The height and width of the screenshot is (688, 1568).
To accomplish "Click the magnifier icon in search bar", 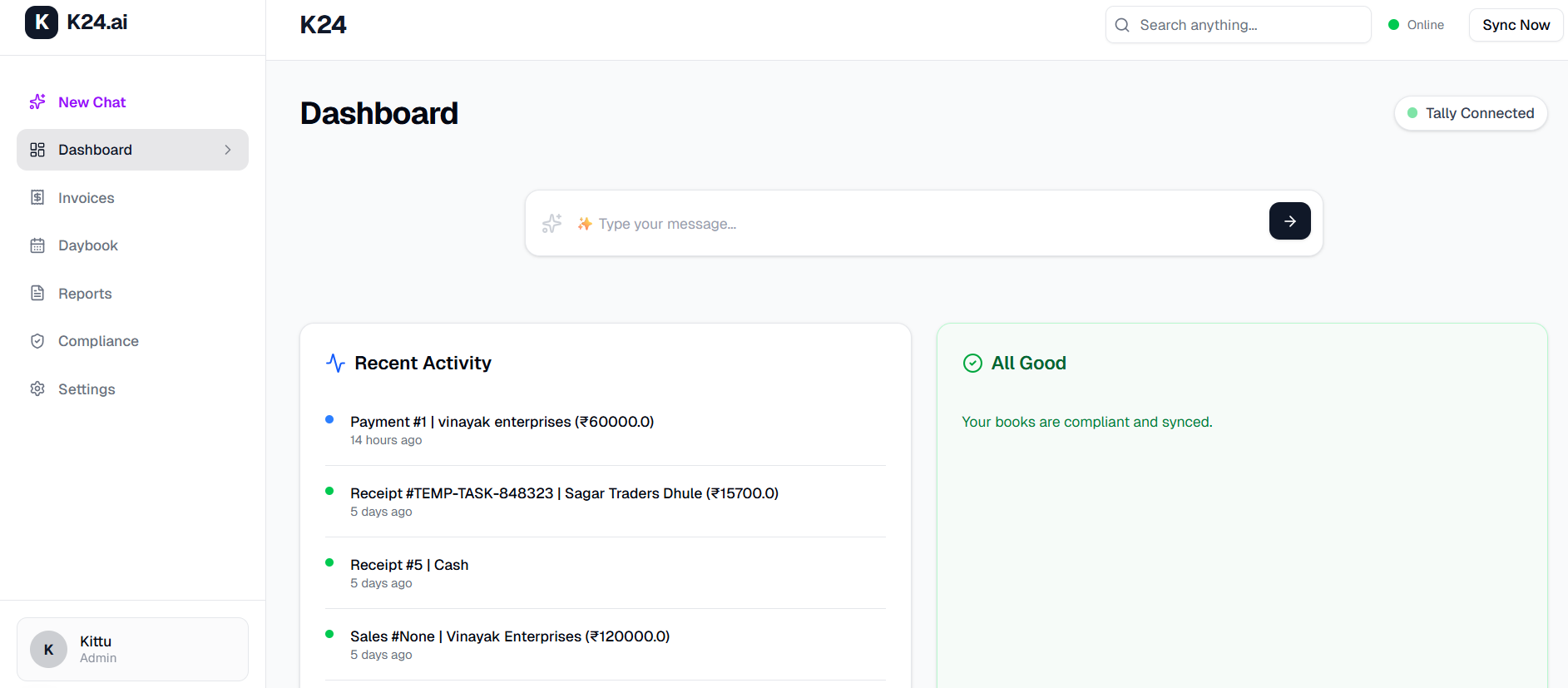I will point(1122,25).
